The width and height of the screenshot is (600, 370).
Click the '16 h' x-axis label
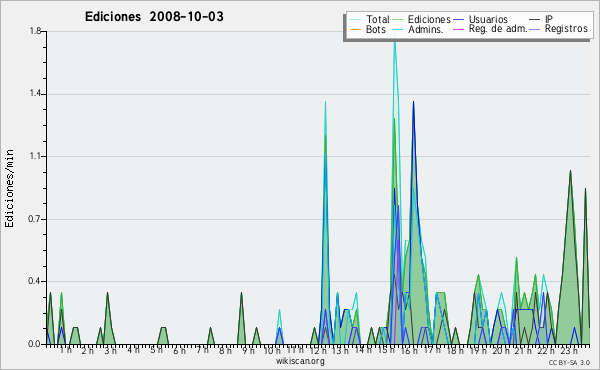[409, 351]
